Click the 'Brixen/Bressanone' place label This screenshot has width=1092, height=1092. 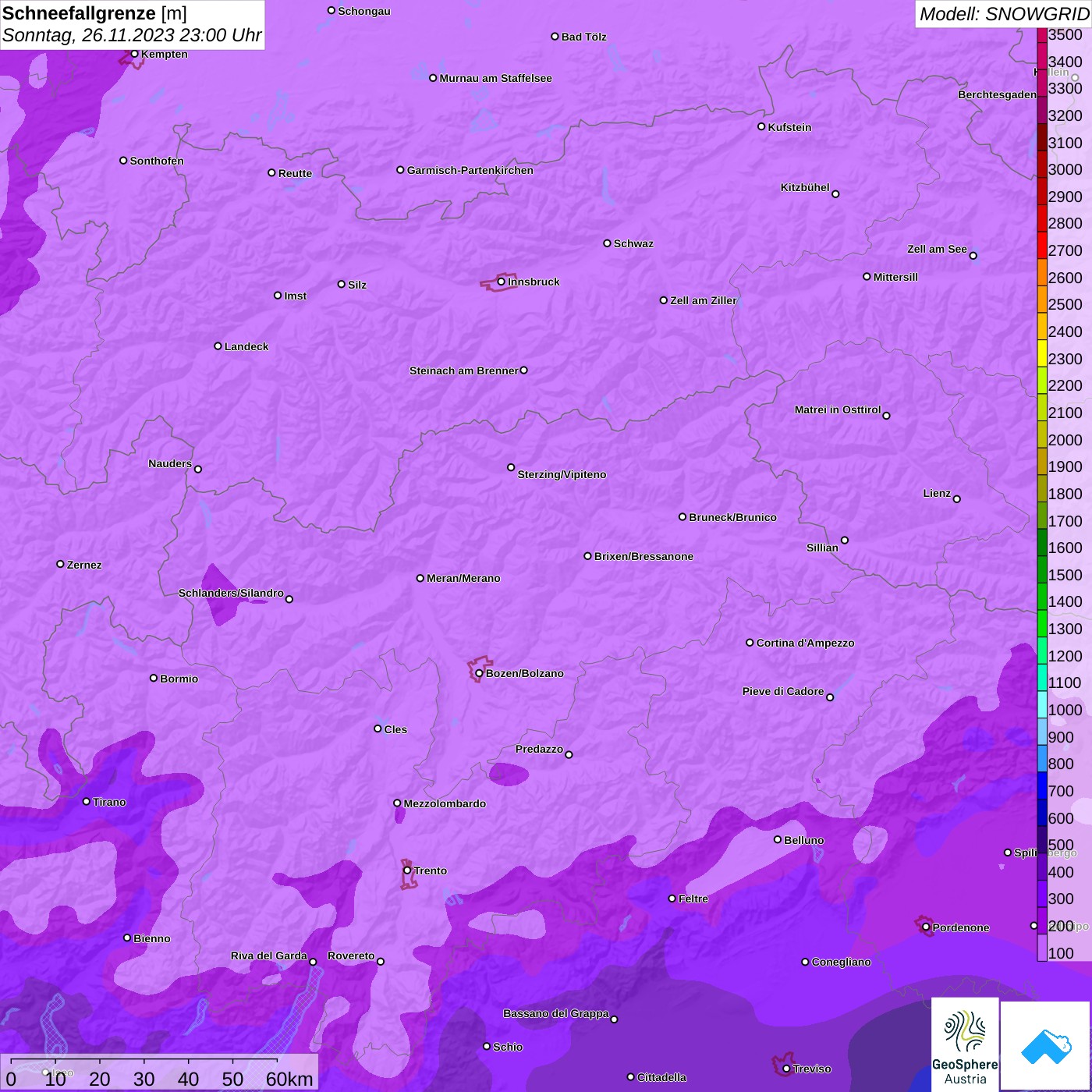643,556
